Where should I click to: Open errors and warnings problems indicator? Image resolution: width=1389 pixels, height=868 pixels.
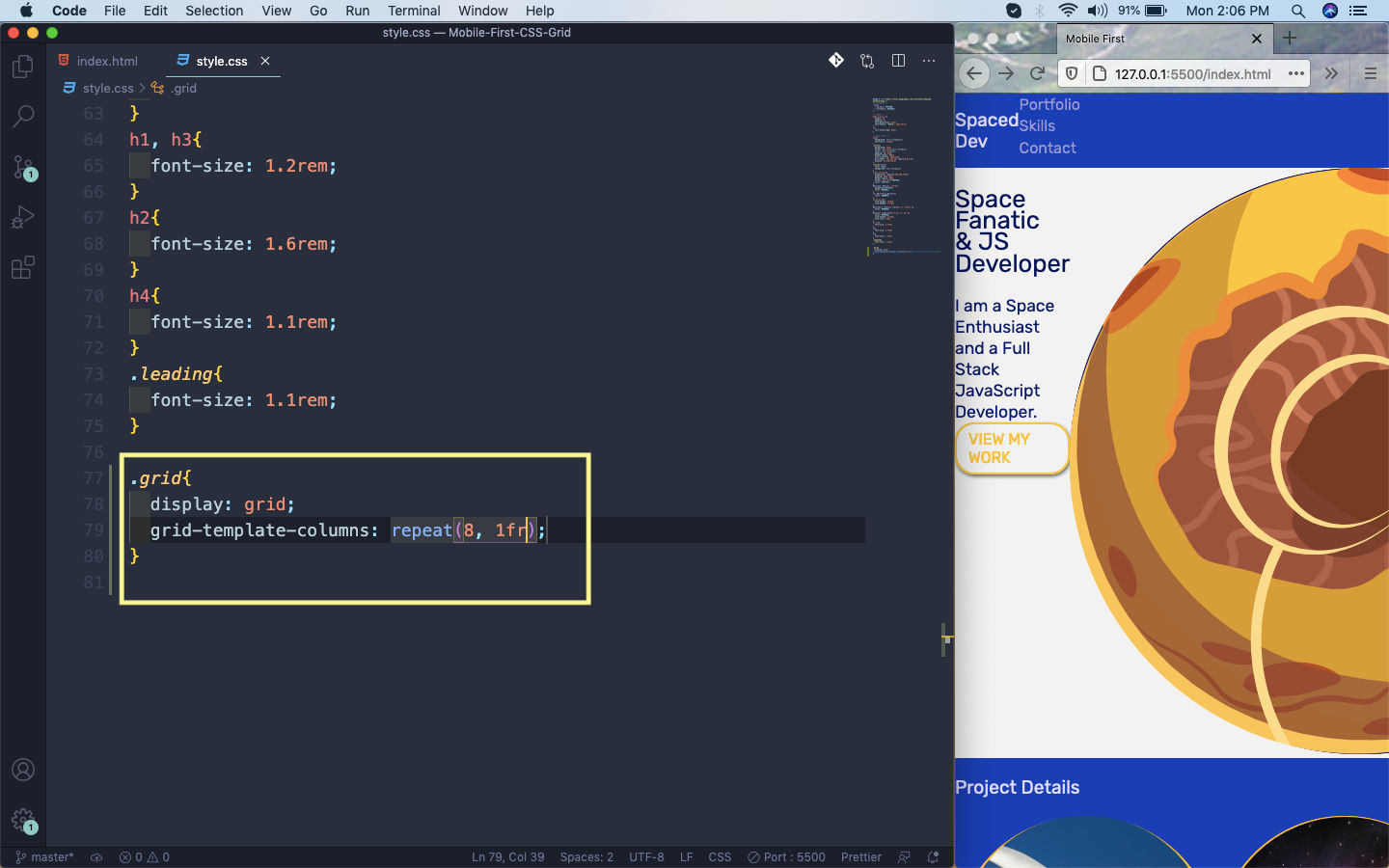[x=145, y=856]
